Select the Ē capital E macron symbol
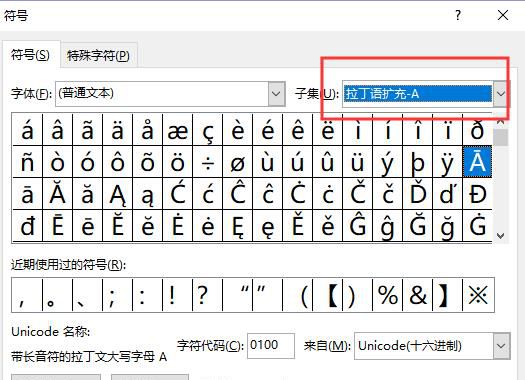525x380 pixels. [58, 226]
